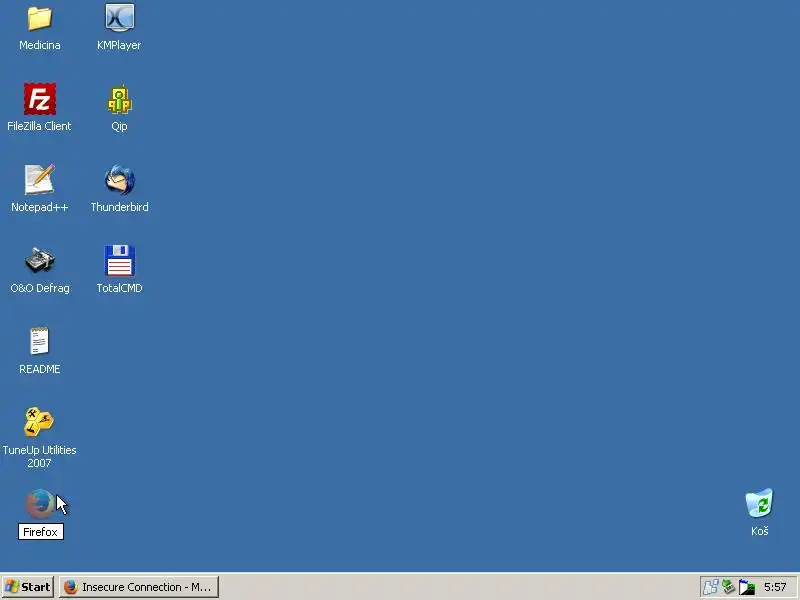Click the FileZilla Client label text
This screenshot has width=800, height=600.
pos(39,126)
